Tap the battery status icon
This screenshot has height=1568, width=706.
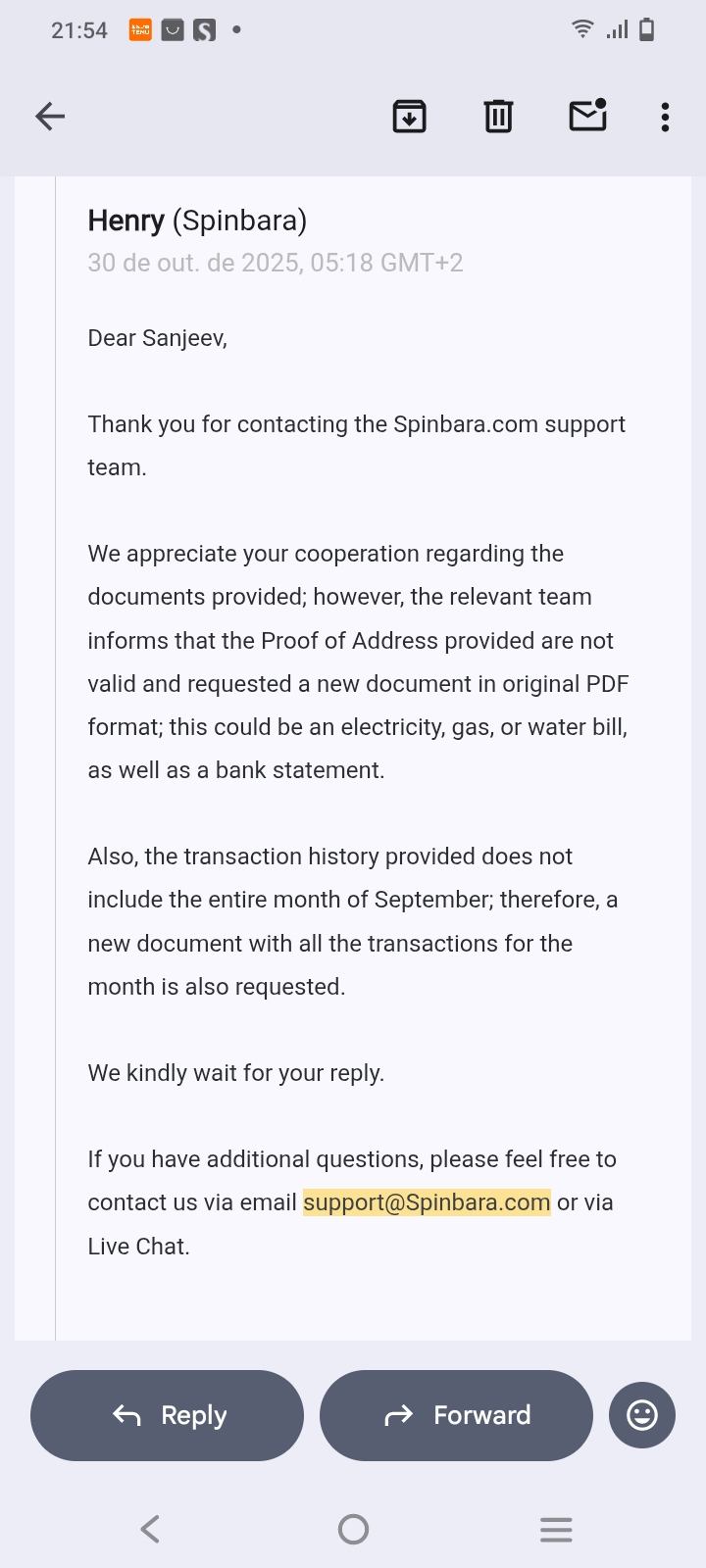point(646,29)
